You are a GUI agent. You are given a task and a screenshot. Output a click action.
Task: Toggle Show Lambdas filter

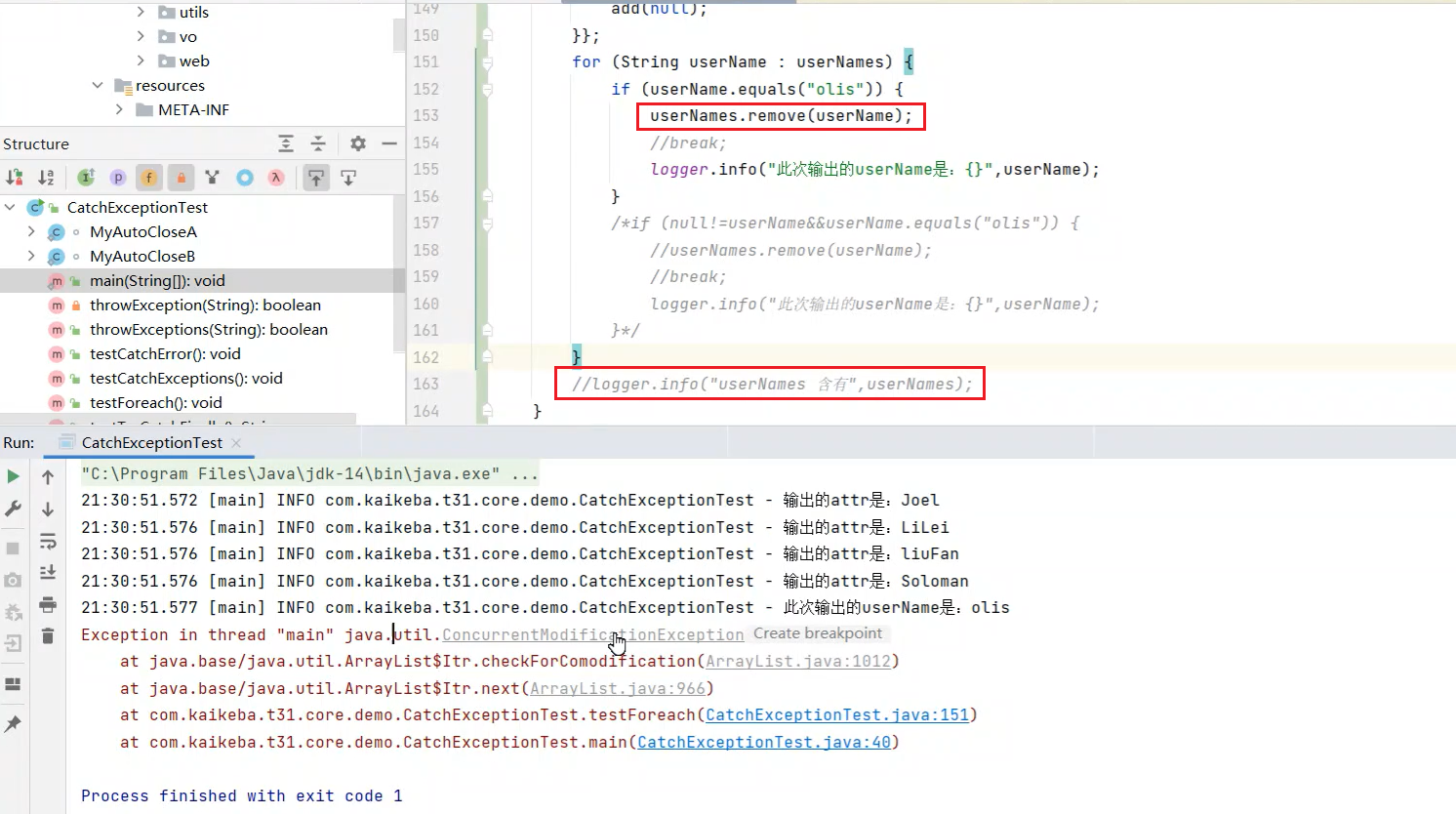click(x=276, y=178)
